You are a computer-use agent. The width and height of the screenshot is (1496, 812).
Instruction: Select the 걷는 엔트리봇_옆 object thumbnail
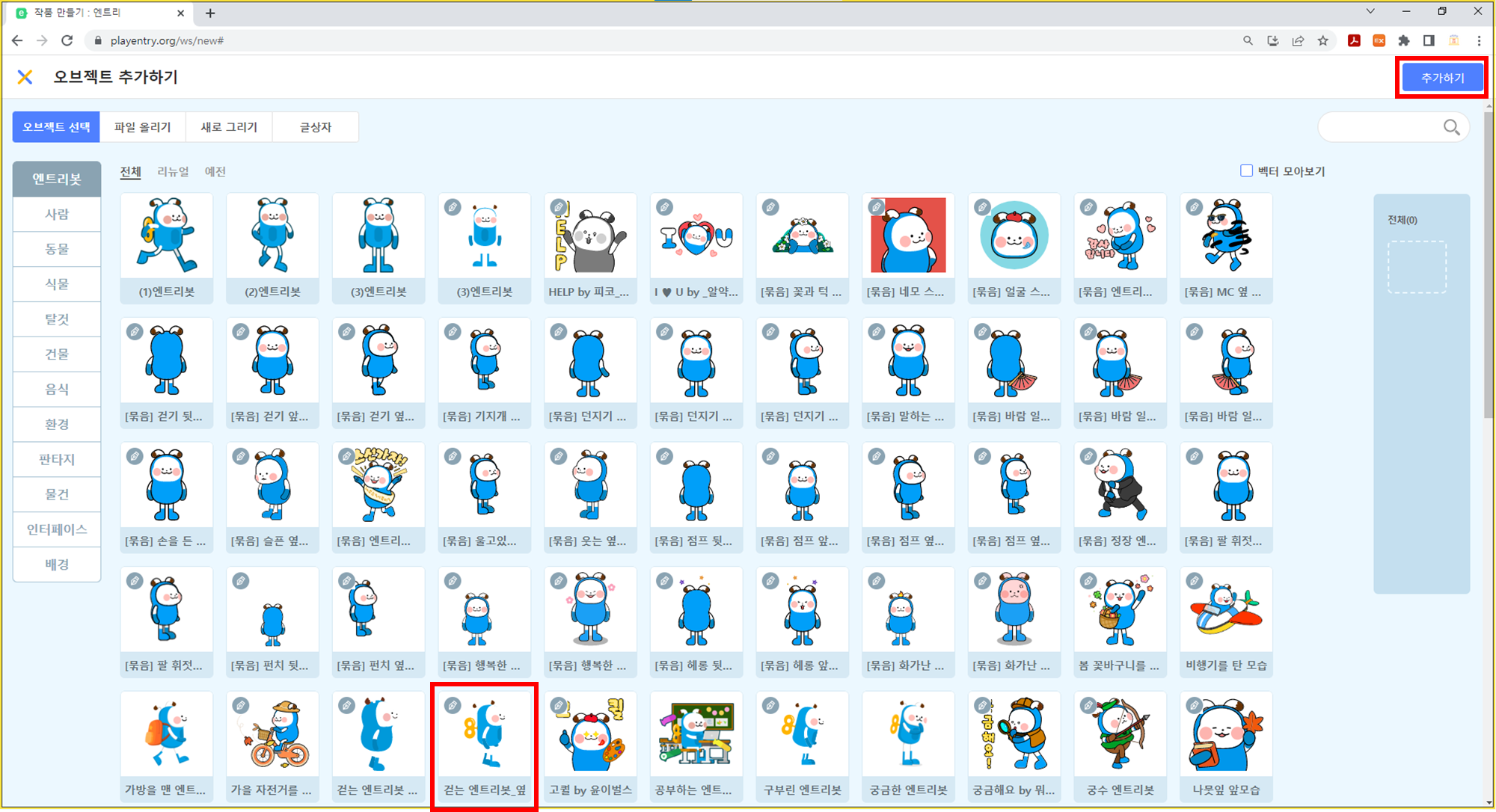click(x=485, y=736)
